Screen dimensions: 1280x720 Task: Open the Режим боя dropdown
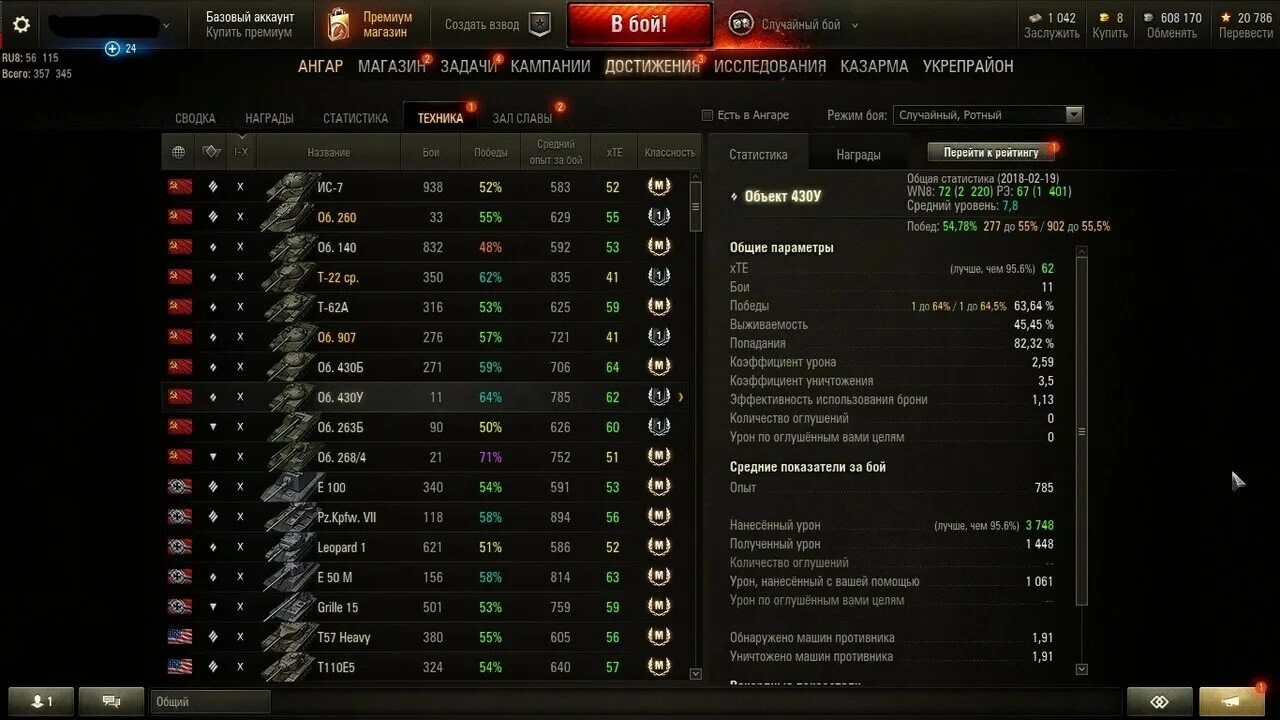click(x=988, y=115)
